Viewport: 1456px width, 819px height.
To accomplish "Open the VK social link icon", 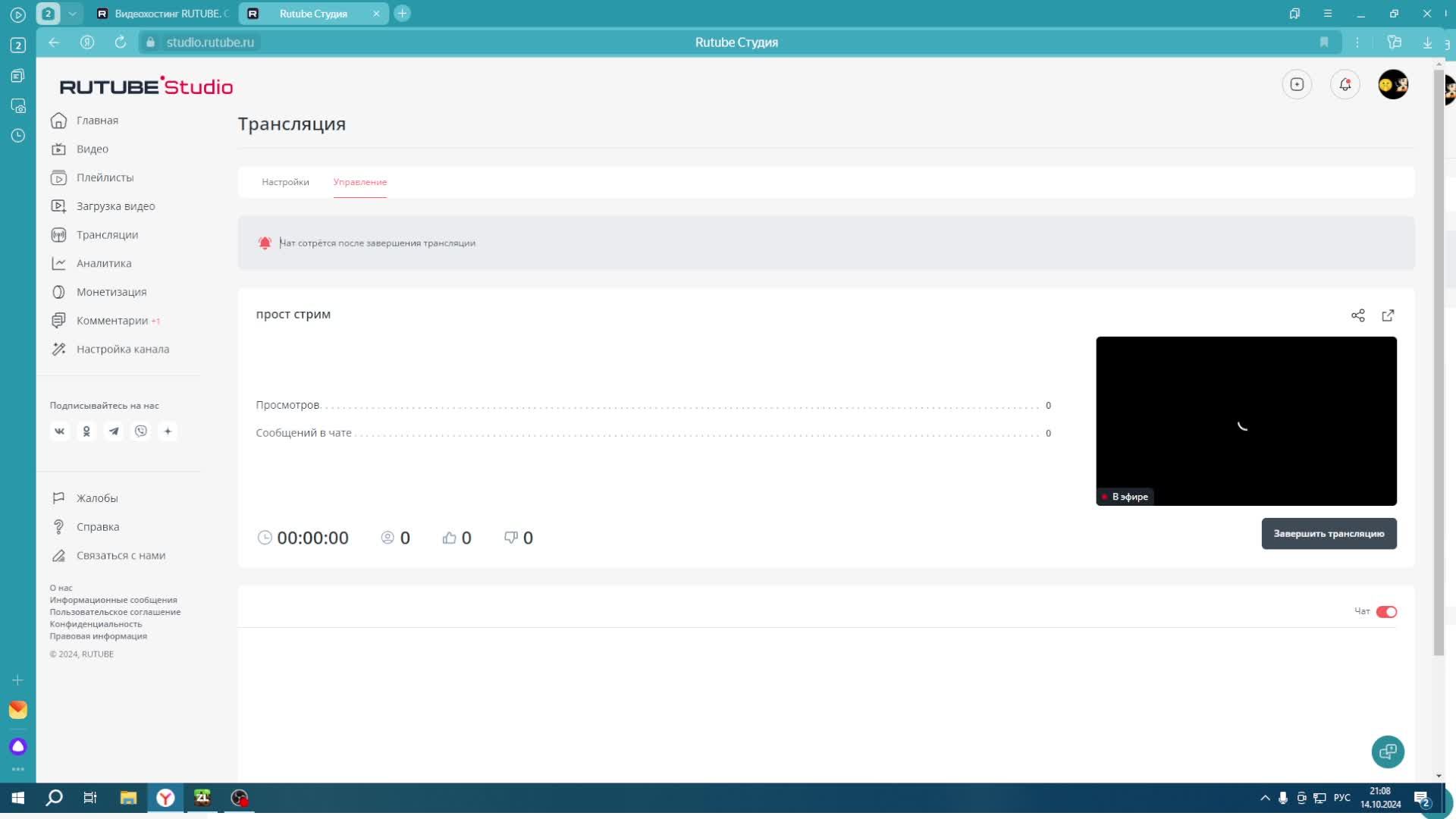I will pos(59,431).
